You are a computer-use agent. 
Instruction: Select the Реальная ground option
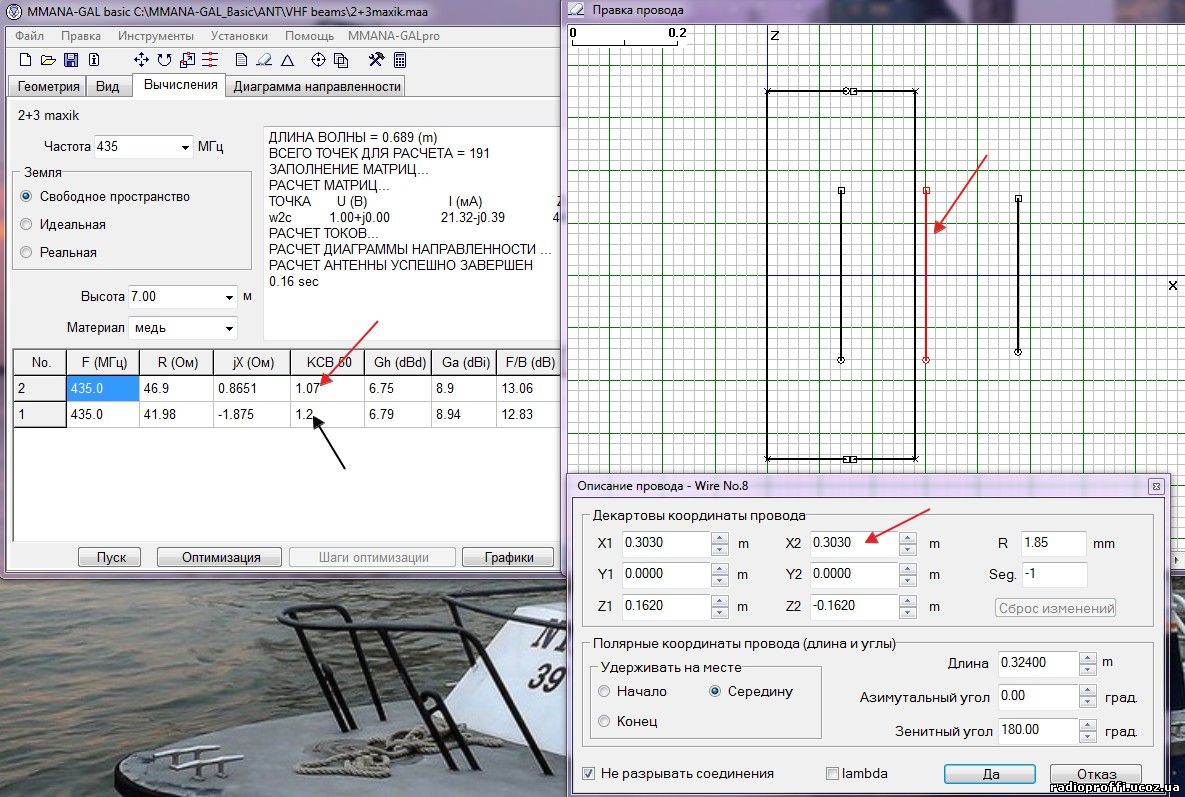pyautogui.click(x=26, y=252)
